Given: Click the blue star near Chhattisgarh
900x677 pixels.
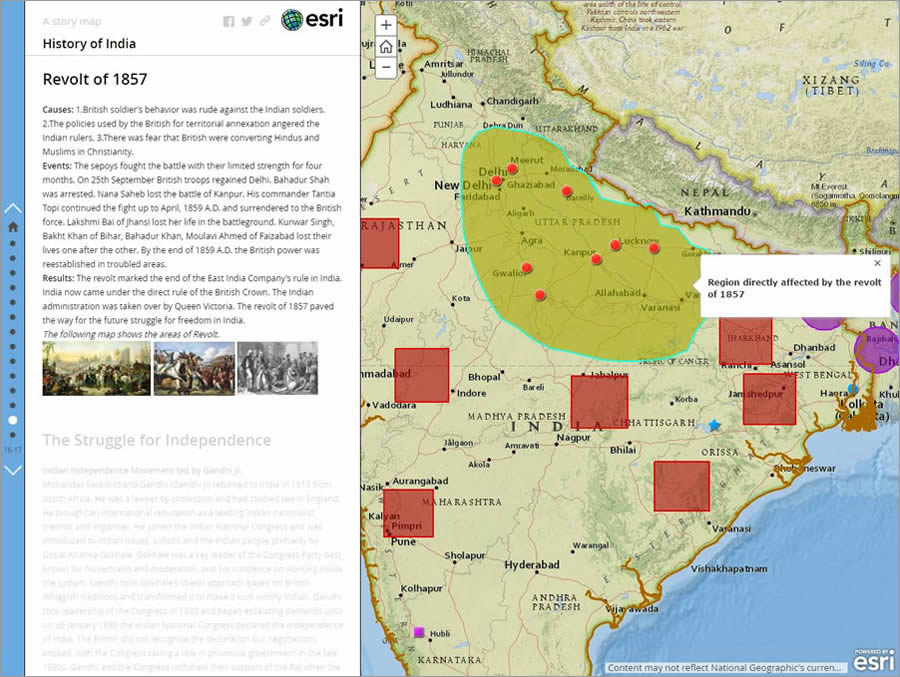Looking at the screenshot, I should point(714,425).
